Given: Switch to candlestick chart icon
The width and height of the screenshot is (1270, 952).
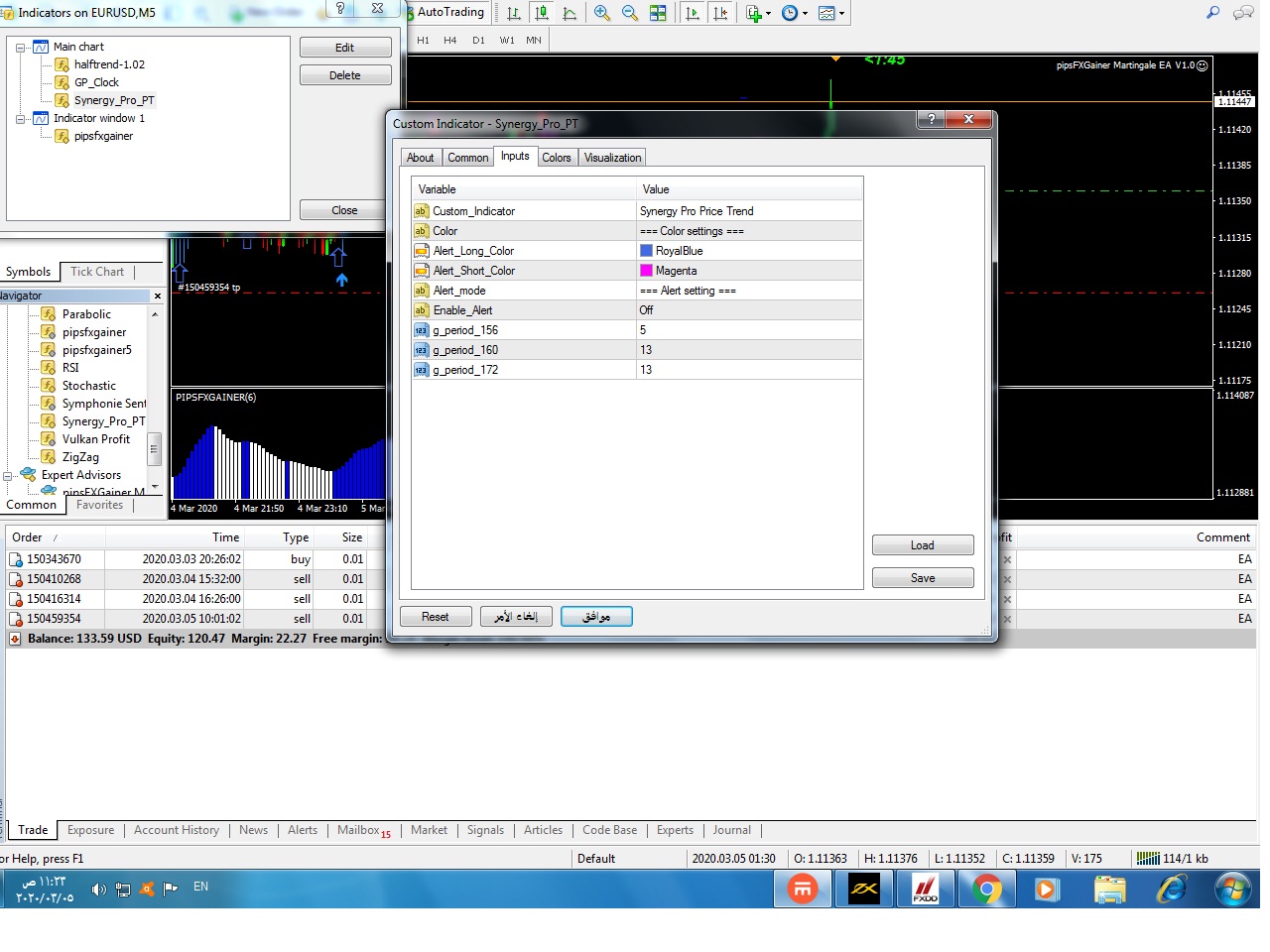Looking at the screenshot, I should tap(541, 14).
